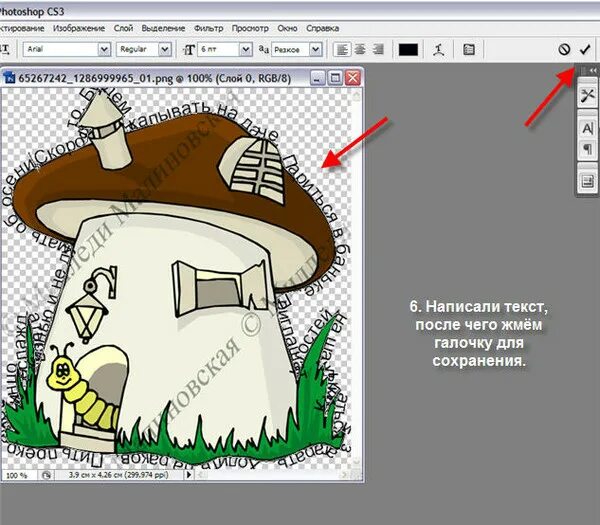This screenshot has width=600, height=525.
Task: Open the anti-aliasing method dropdown
Action: click(316, 49)
